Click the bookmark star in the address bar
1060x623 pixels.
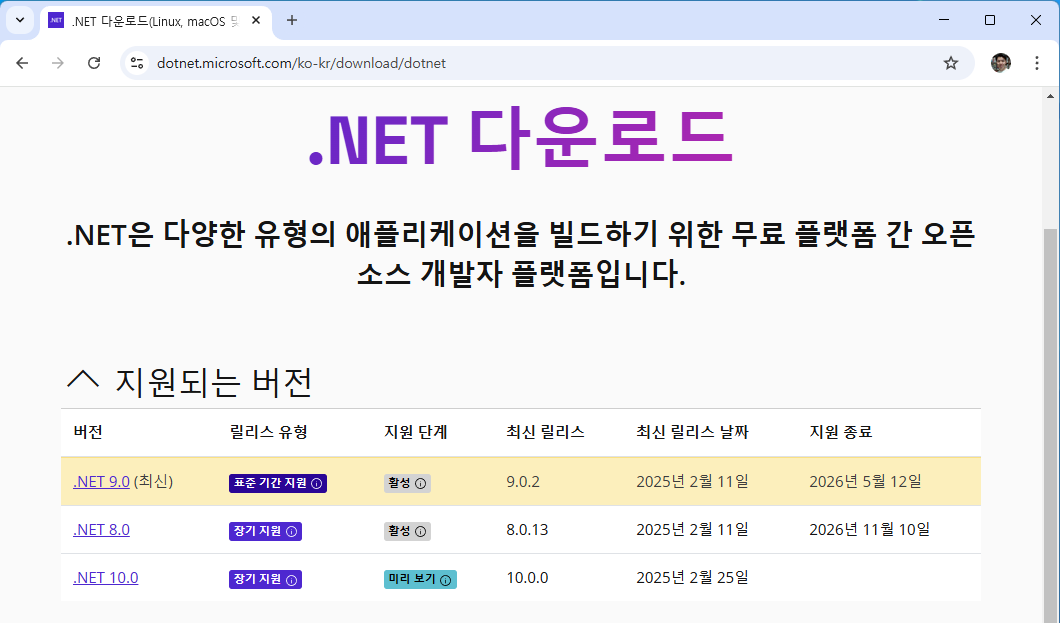coord(951,62)
